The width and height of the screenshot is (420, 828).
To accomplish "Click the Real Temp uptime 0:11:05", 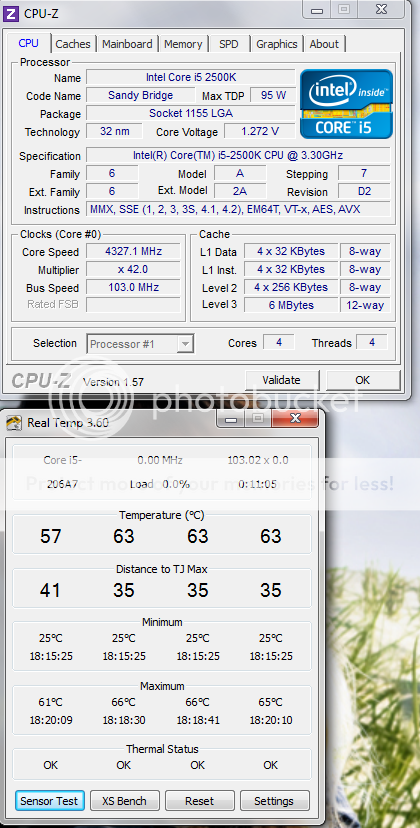I will [x=257, y=484].
